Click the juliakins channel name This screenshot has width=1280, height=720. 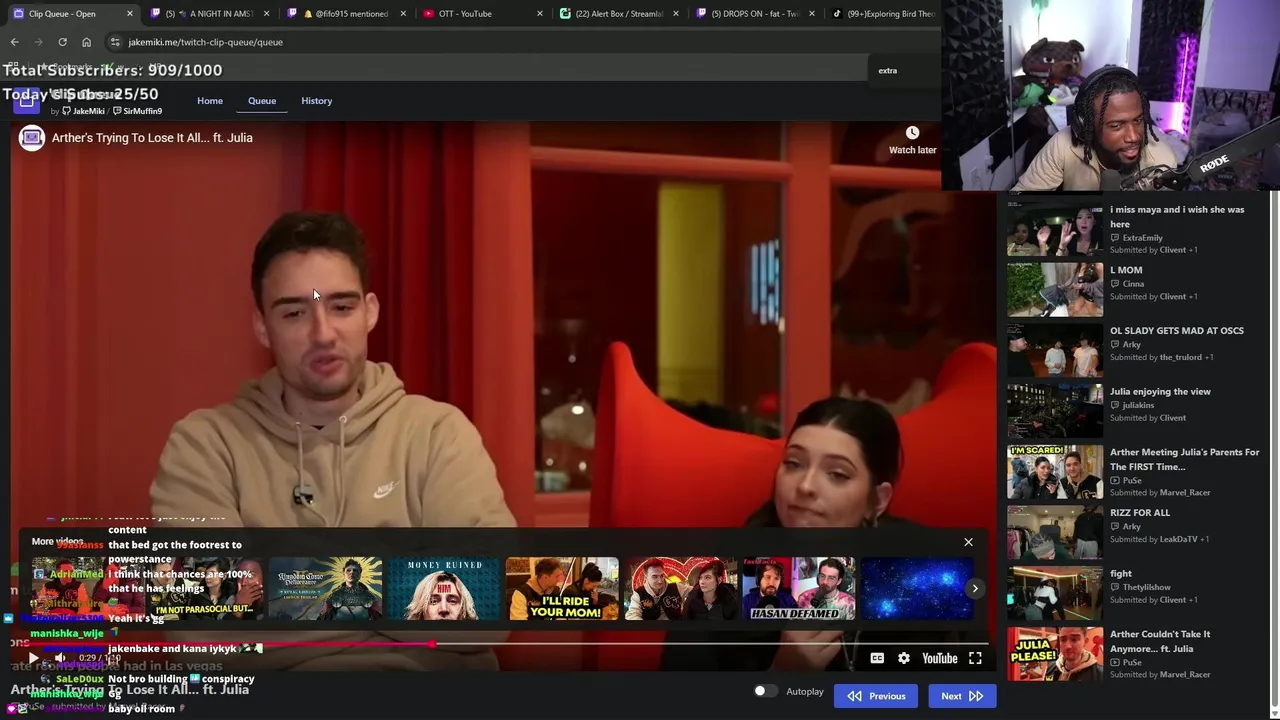1138,405
